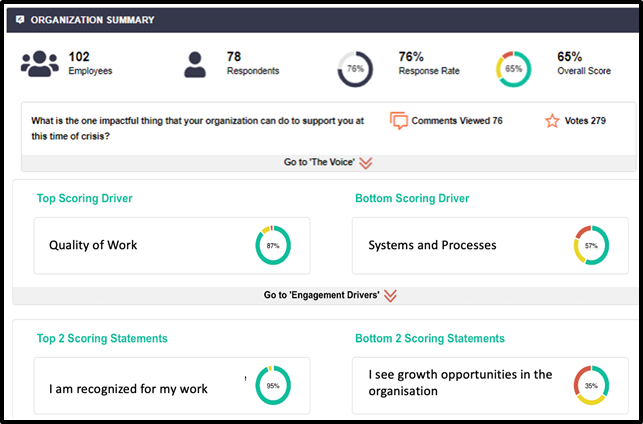This screenshot has height=424, width=643.
Task: Click the 'Comments Viewed 76' text
Action: pos(457,121)
